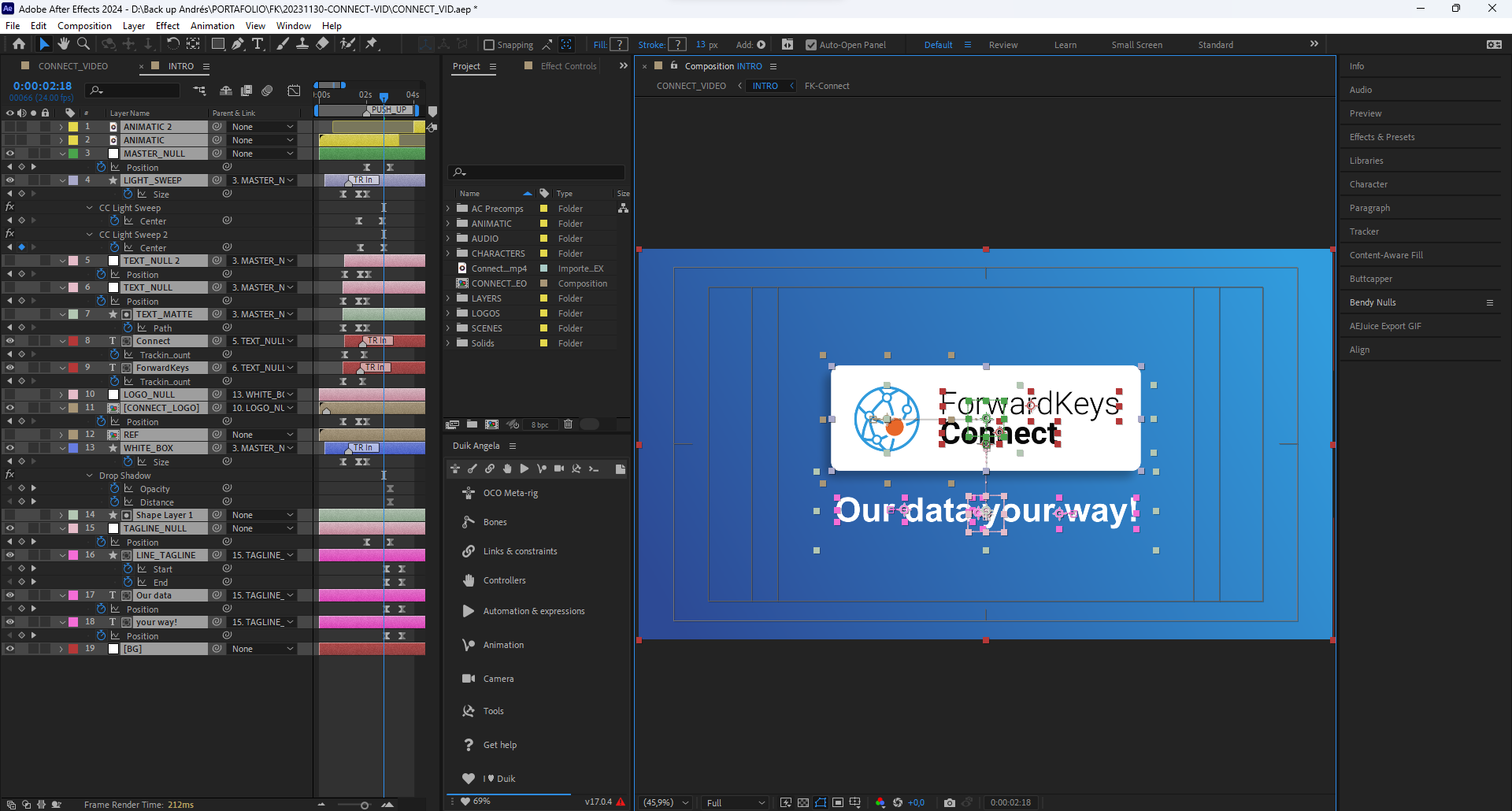The image size is (1512, 811).
Task: Toggle CC Light Sweep effect switch
Action: point(9,207)
